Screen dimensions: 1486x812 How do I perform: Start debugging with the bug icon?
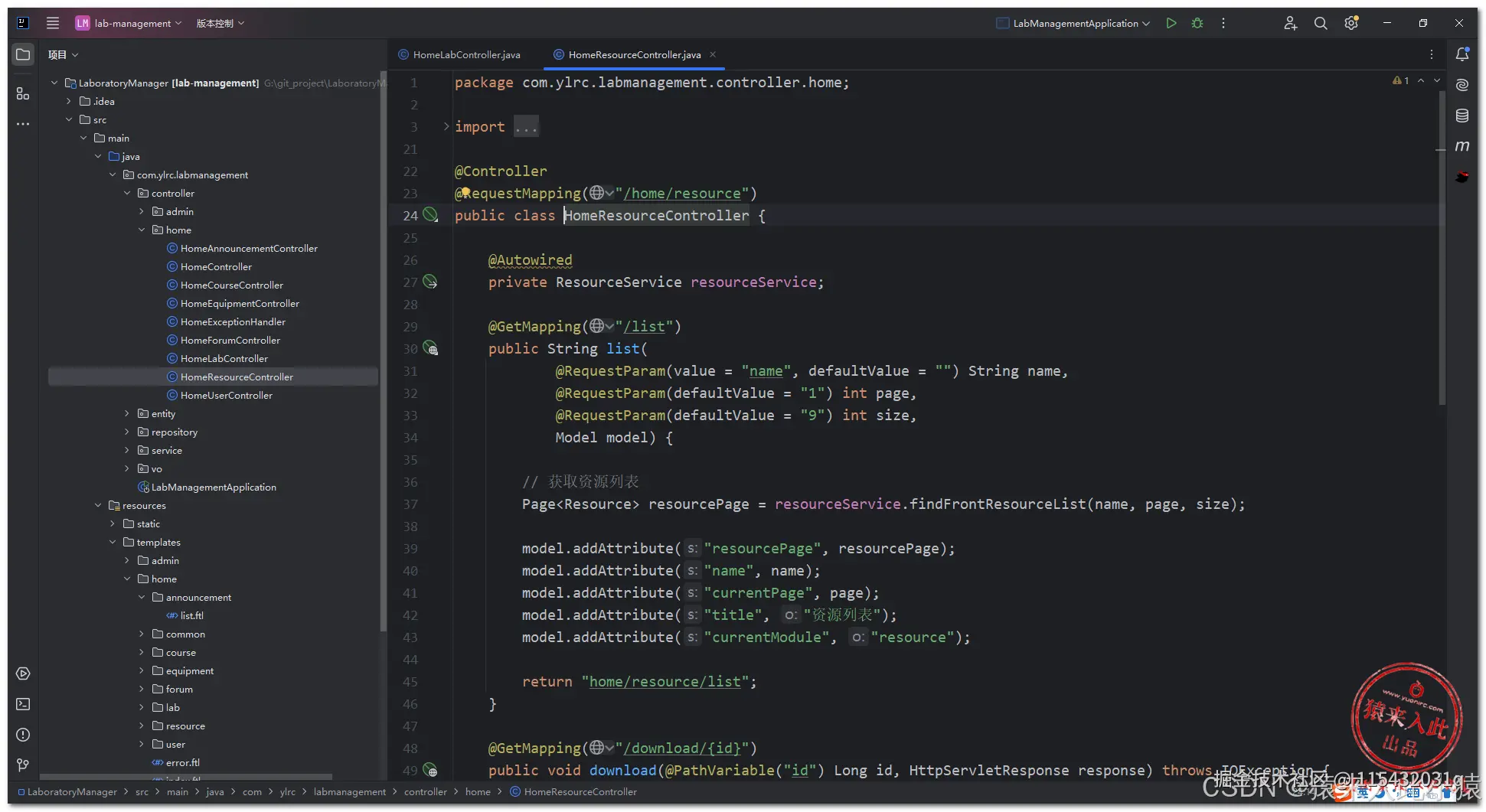click(1197, 23)
